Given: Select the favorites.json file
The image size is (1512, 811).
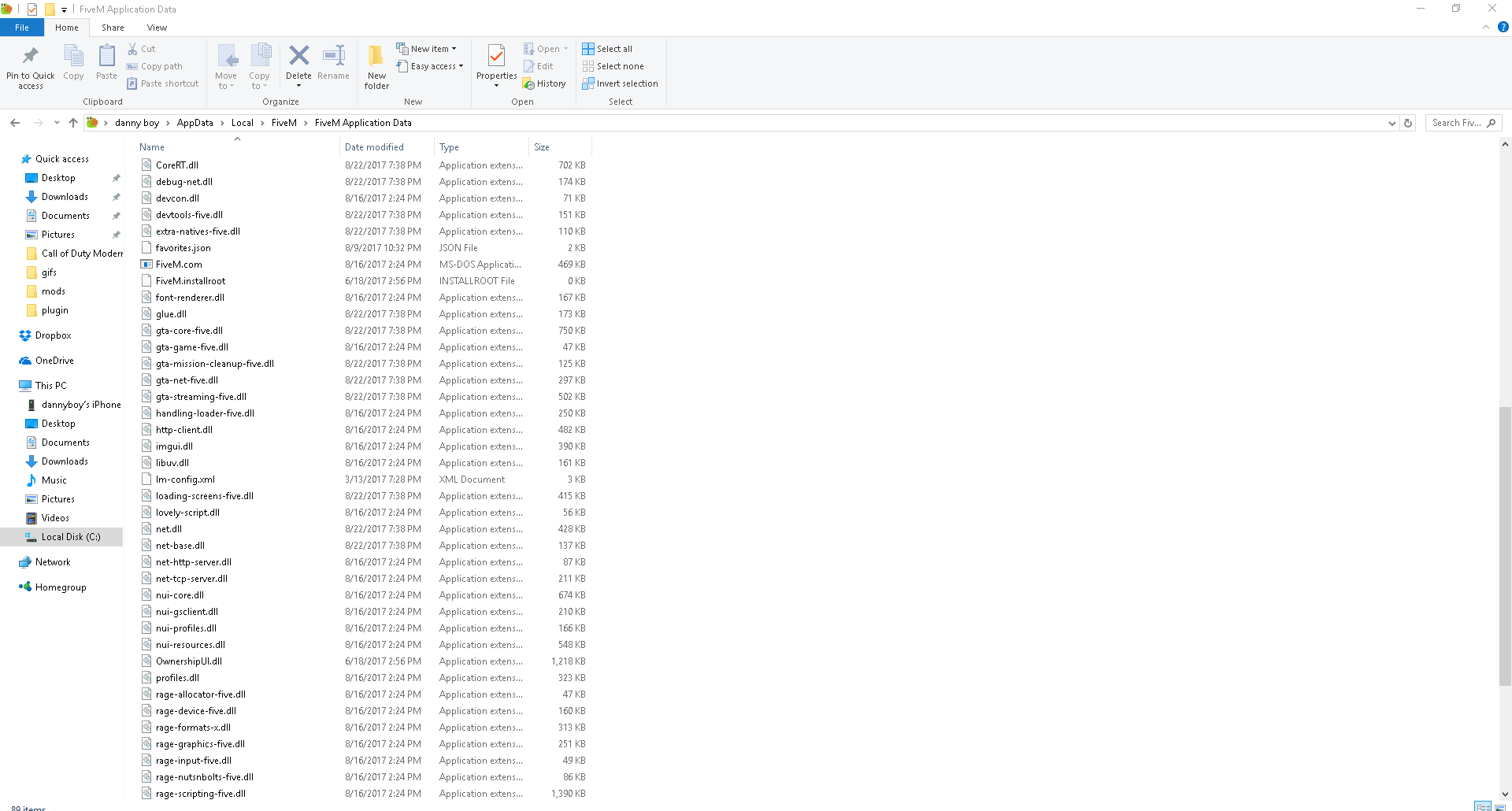Looking at the screenshot, I should [183, 248].
